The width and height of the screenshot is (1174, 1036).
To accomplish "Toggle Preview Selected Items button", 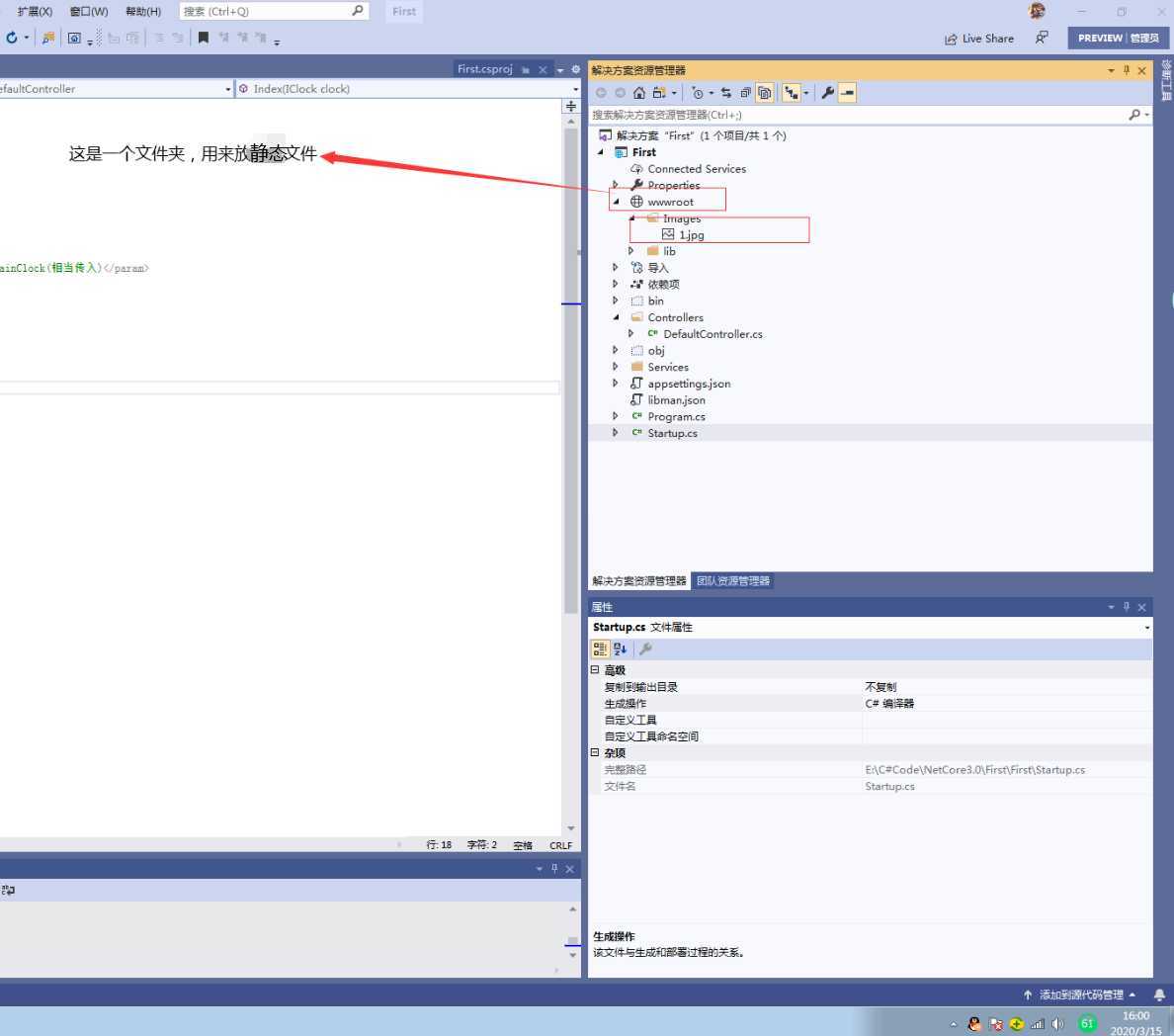I will tap(848, 93).
